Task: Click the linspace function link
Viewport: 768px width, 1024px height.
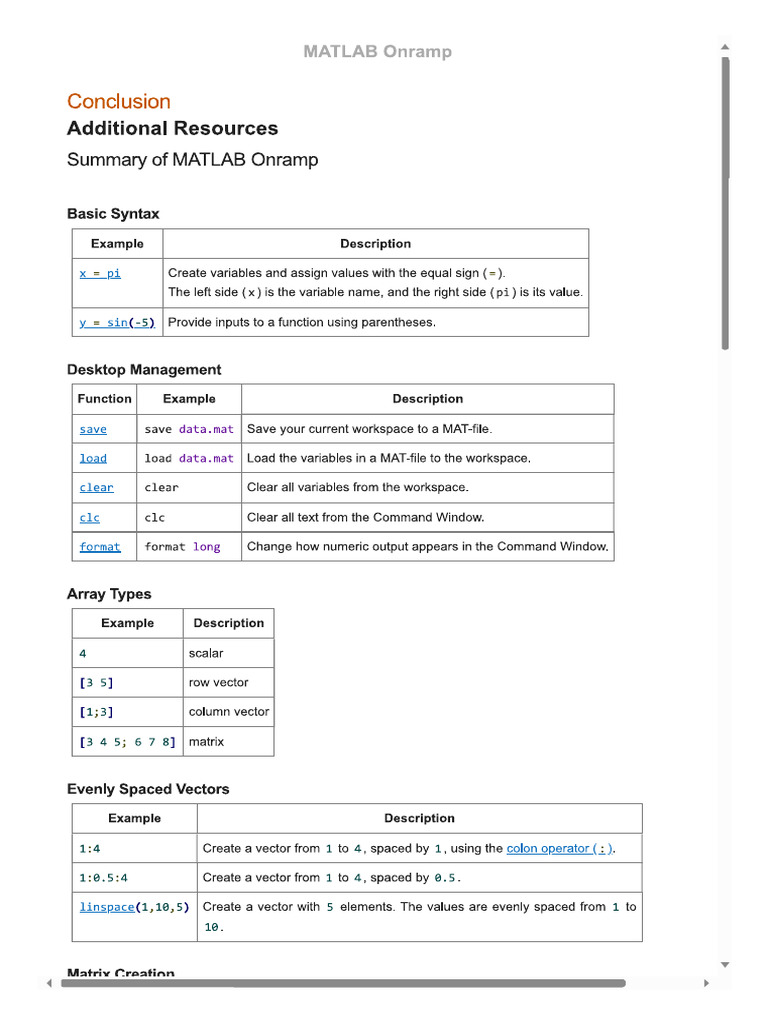Action: [106, 907]
